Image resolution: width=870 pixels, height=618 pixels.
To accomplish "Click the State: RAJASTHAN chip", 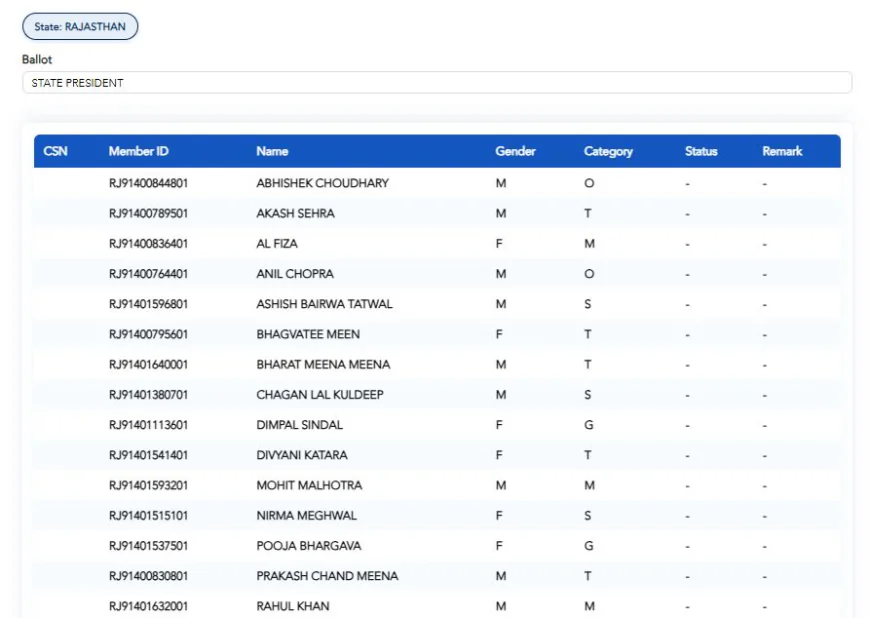I will coord(80,27).
